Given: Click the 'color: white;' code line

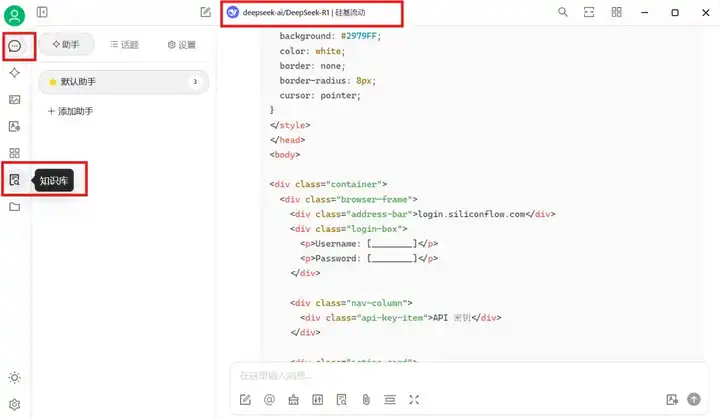Looking at the screenshot, I should (312, 51).
